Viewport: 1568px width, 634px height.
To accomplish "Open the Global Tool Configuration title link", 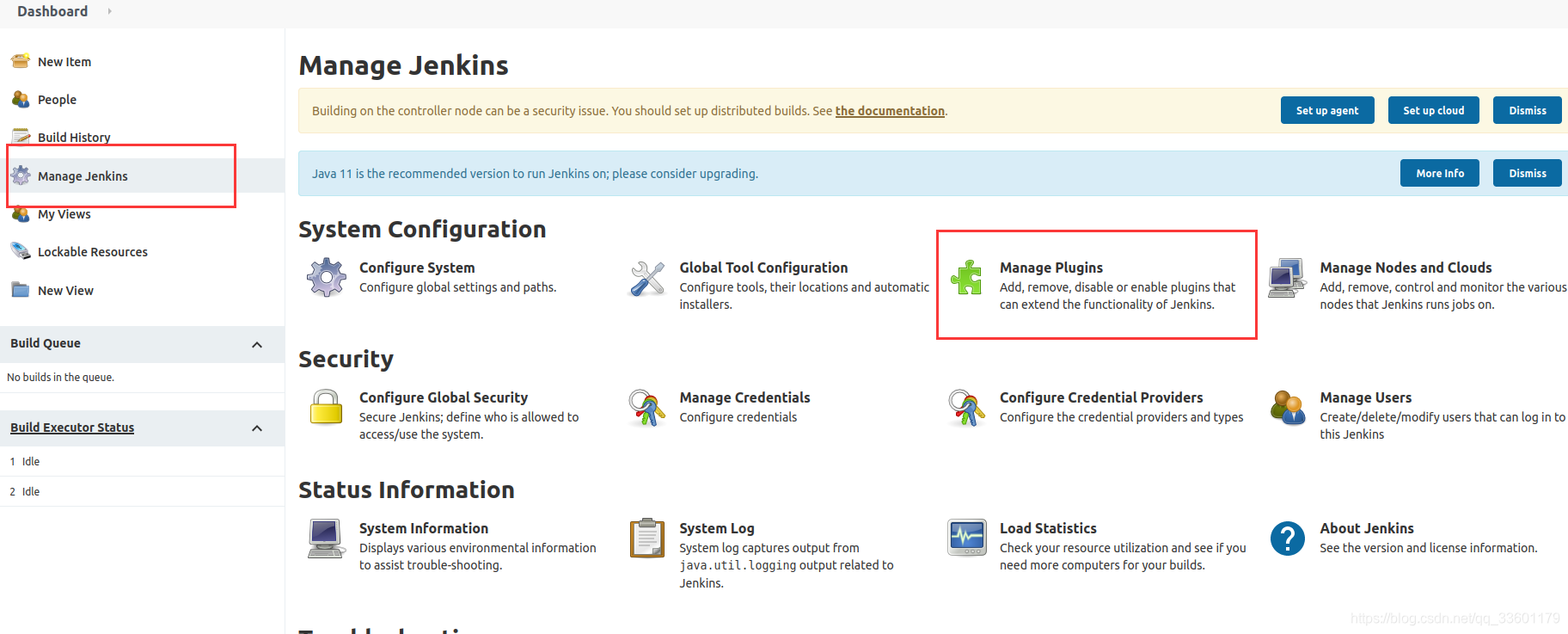I will click(763, 268).
